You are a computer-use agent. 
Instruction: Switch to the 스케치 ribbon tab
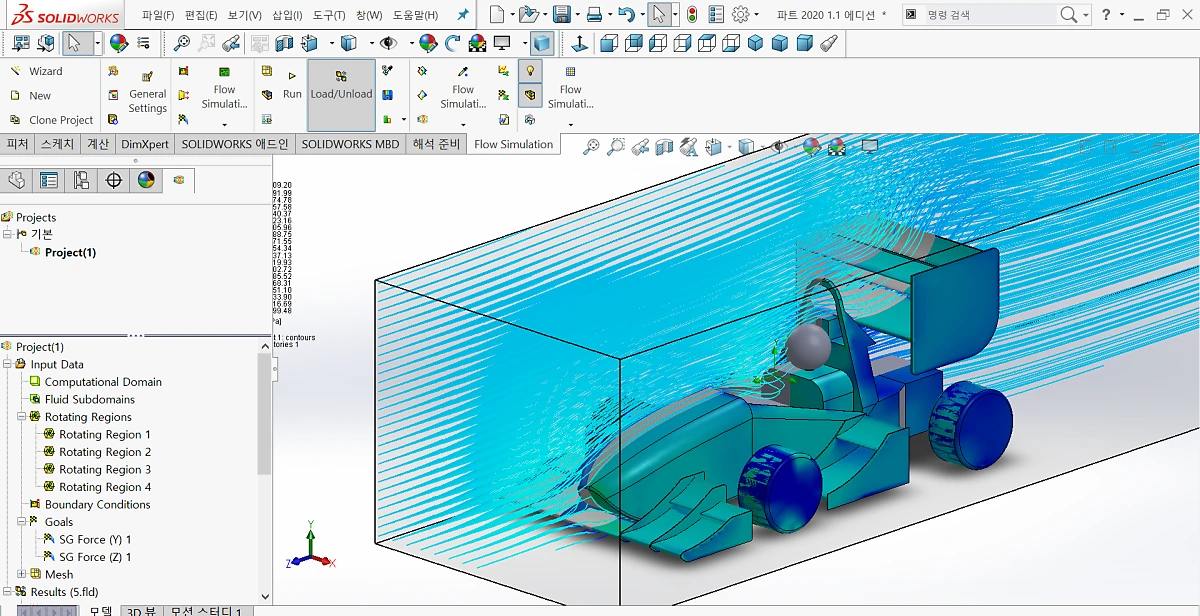(57, 144)
